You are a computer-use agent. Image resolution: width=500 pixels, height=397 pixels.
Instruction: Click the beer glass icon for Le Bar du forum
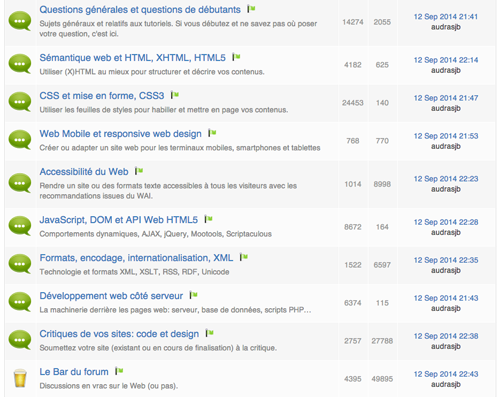point(20,378)
